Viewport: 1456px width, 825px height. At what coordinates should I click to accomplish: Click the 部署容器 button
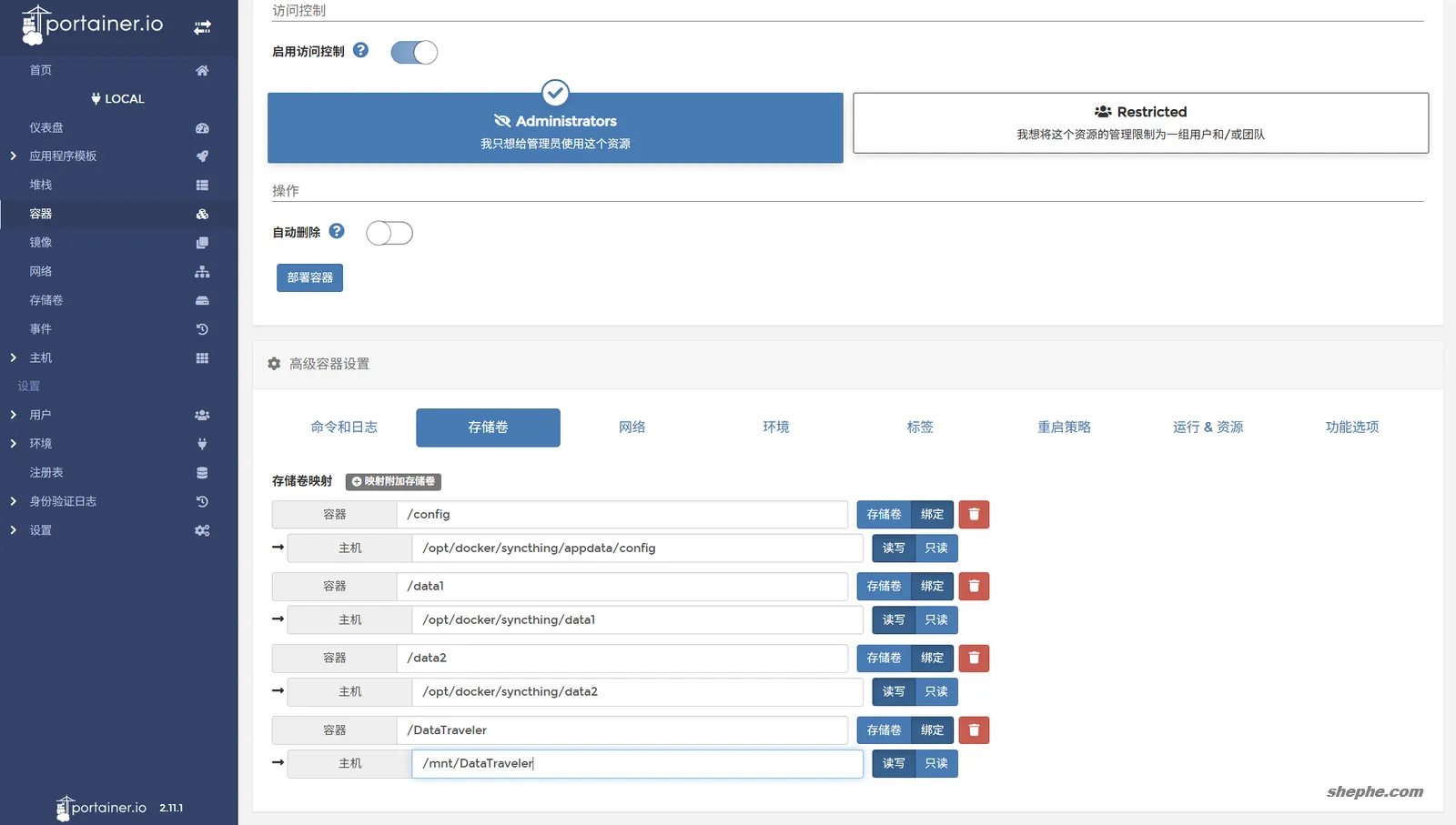pos(309,277)
